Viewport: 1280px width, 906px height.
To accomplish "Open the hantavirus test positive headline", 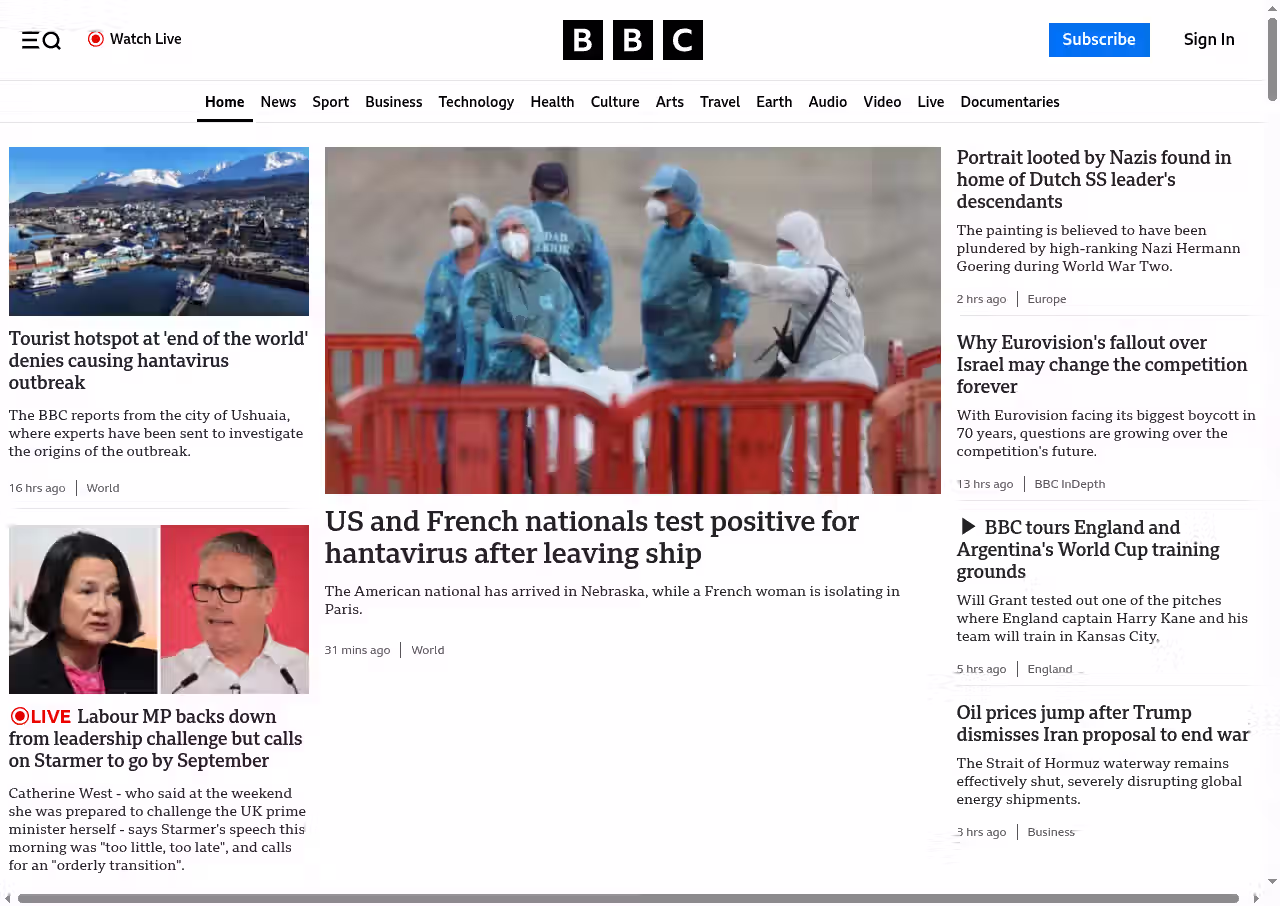I will click(592, 537).
